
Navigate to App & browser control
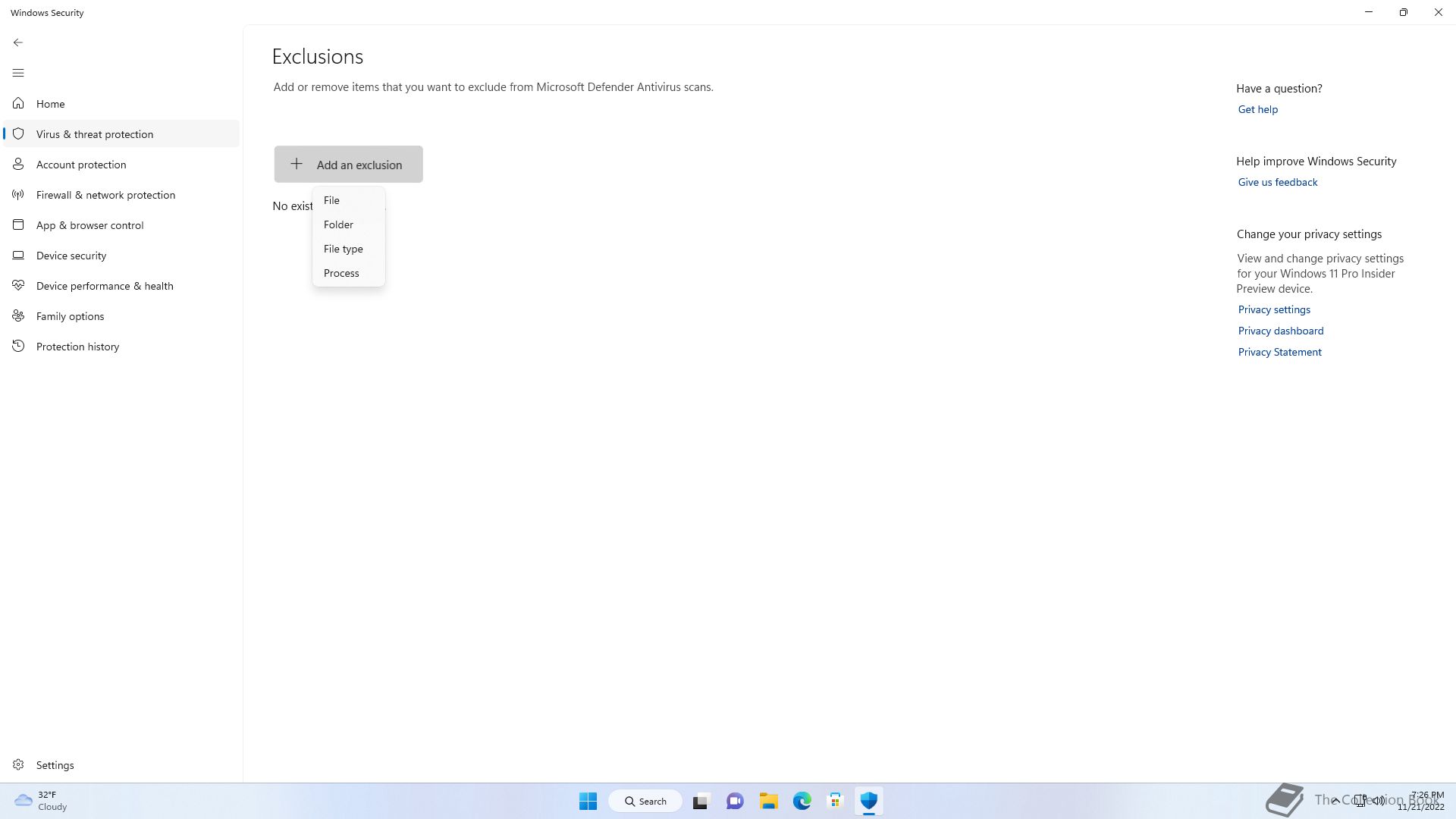[x=121, y=225]
